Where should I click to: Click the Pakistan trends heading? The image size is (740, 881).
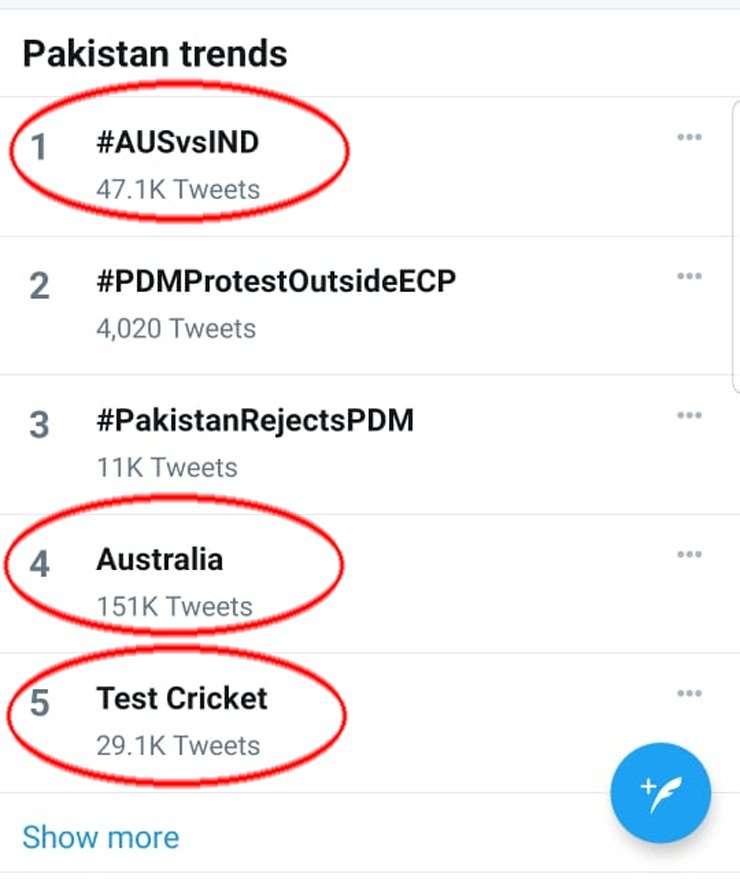(x=154, y=53)
